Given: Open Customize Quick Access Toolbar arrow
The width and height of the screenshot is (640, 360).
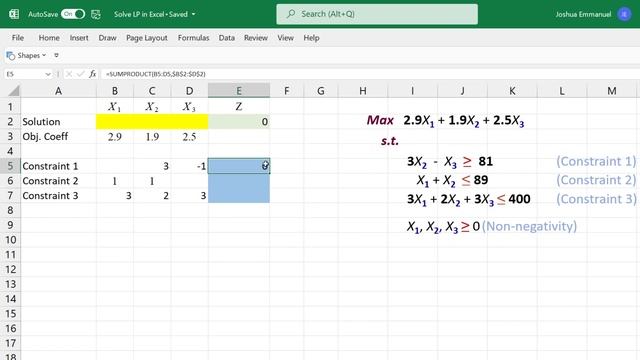Looking at the screenshot, I should coord(56,56).
